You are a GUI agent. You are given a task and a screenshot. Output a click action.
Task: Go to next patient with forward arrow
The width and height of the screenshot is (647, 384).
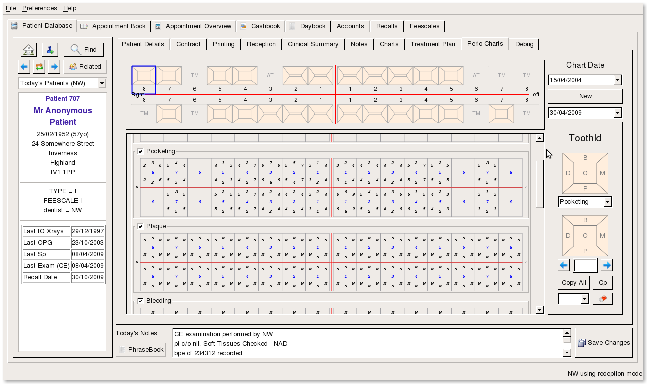[x=54, y=66]
